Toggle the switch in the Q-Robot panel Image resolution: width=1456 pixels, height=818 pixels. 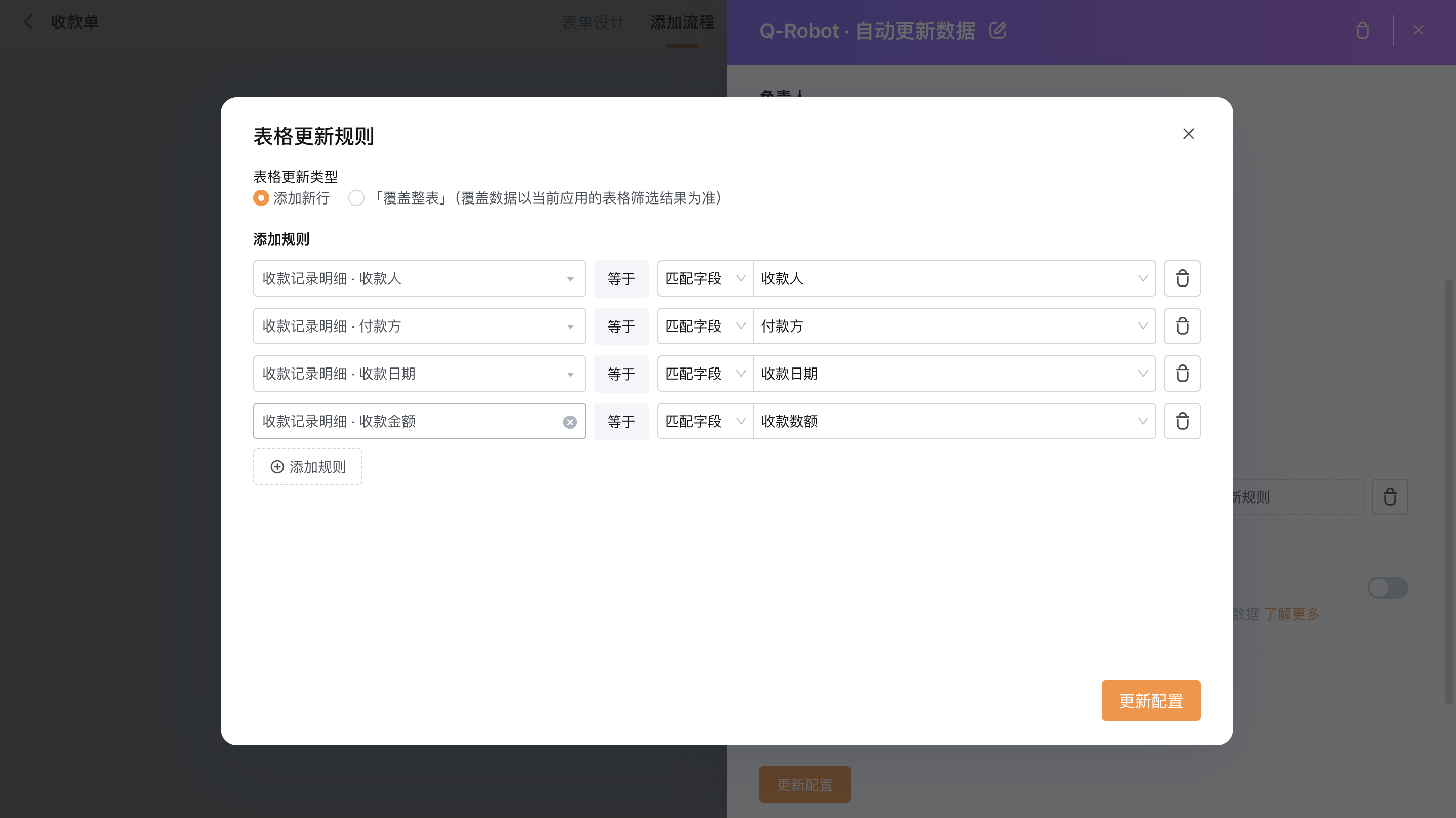click(x=1388, y=587)
